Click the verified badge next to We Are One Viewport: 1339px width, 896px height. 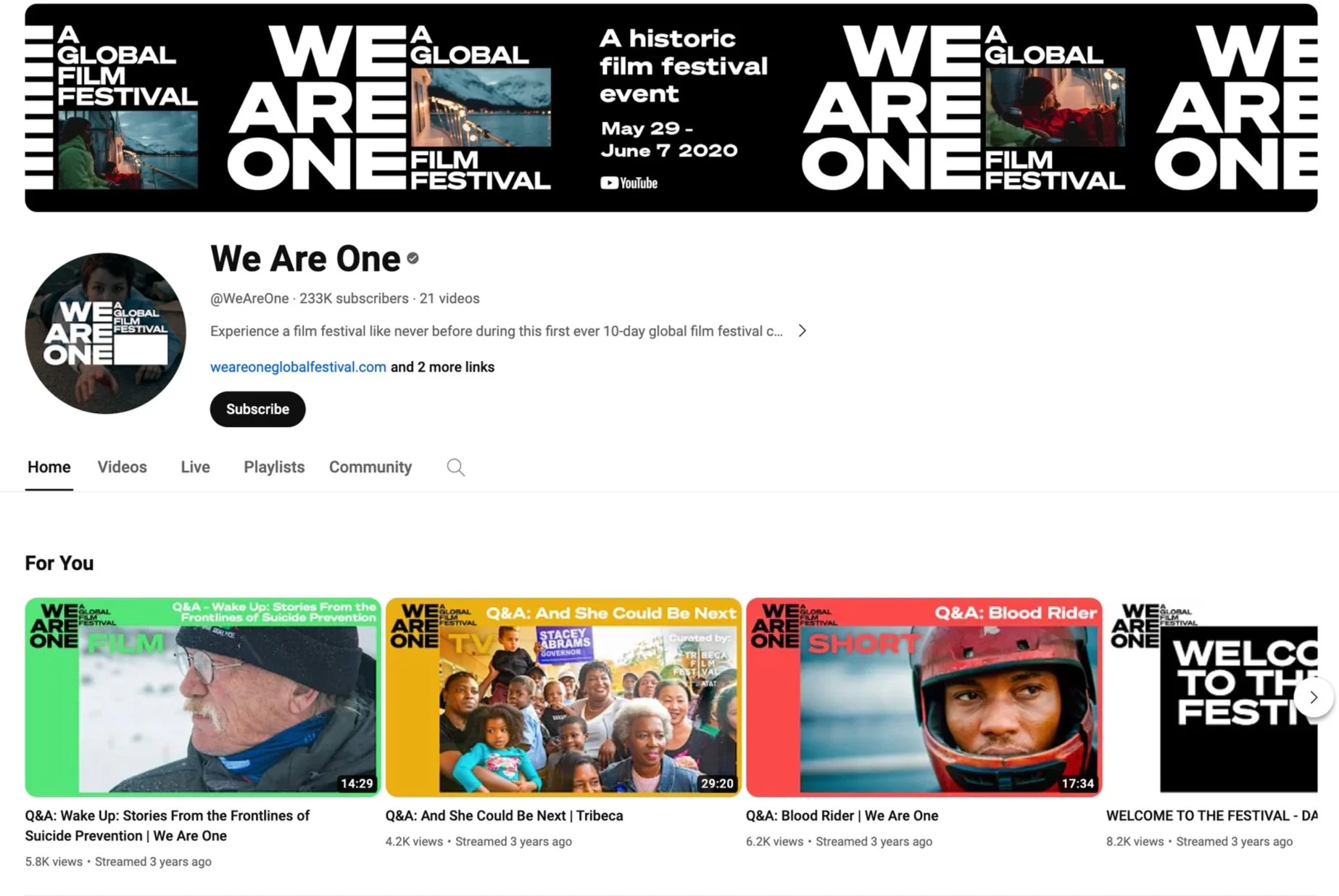tap(413, 259)
